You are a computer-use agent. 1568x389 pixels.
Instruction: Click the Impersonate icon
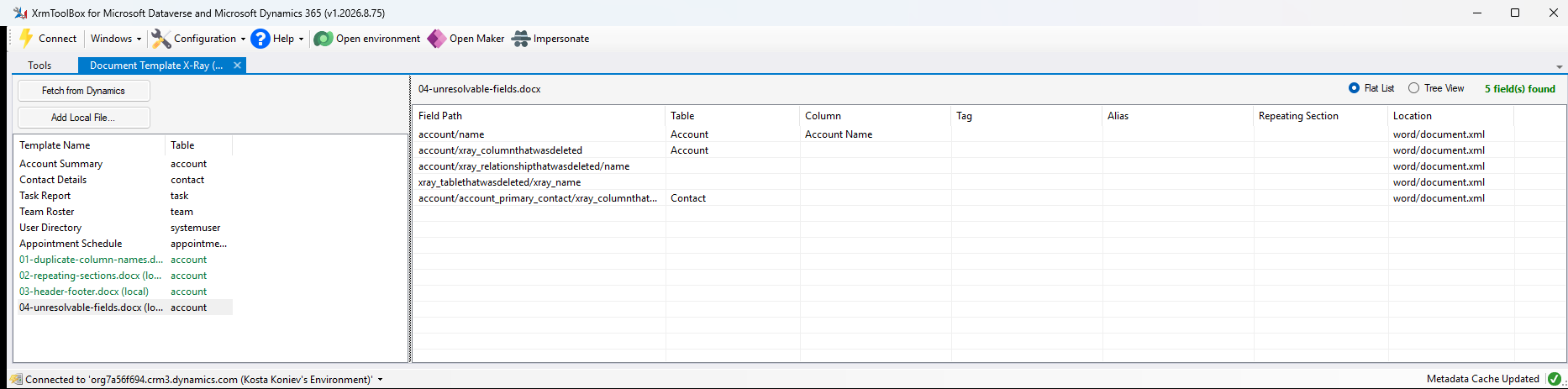coord(521,39)
